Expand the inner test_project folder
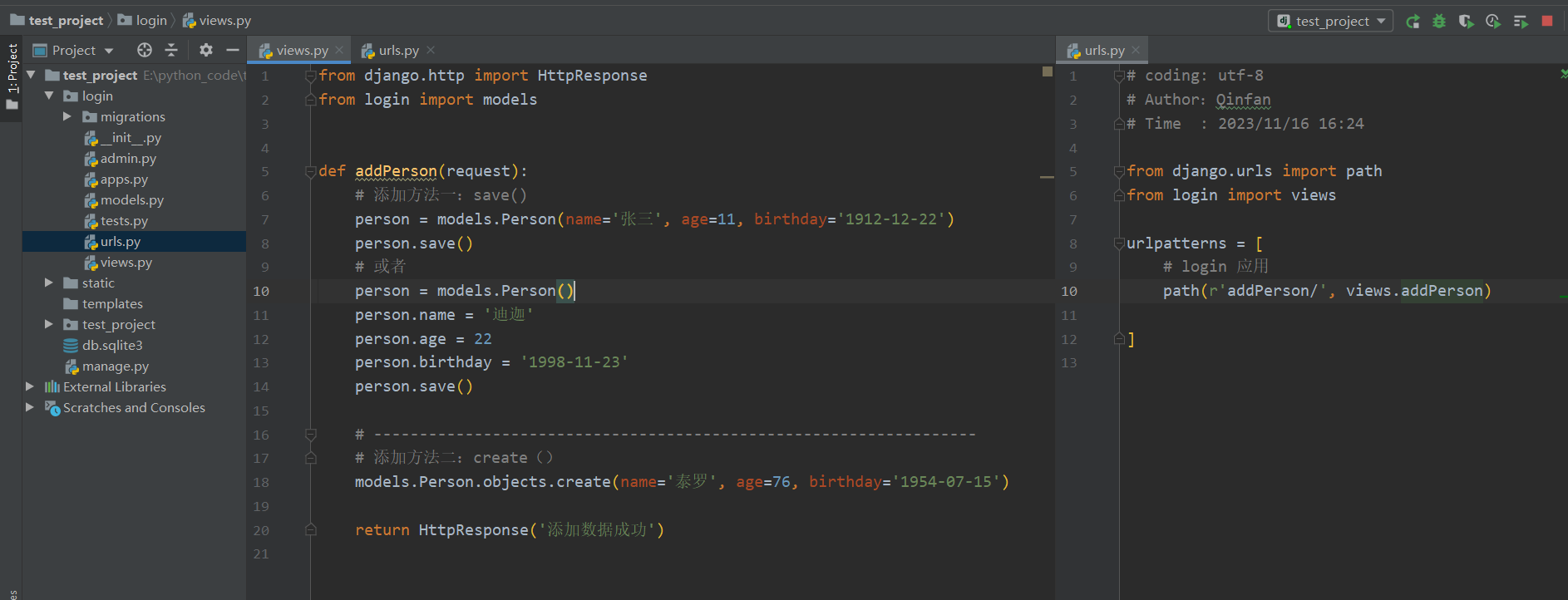The image size is (1568, 600). pyautogui.click(x=49, y=324)
